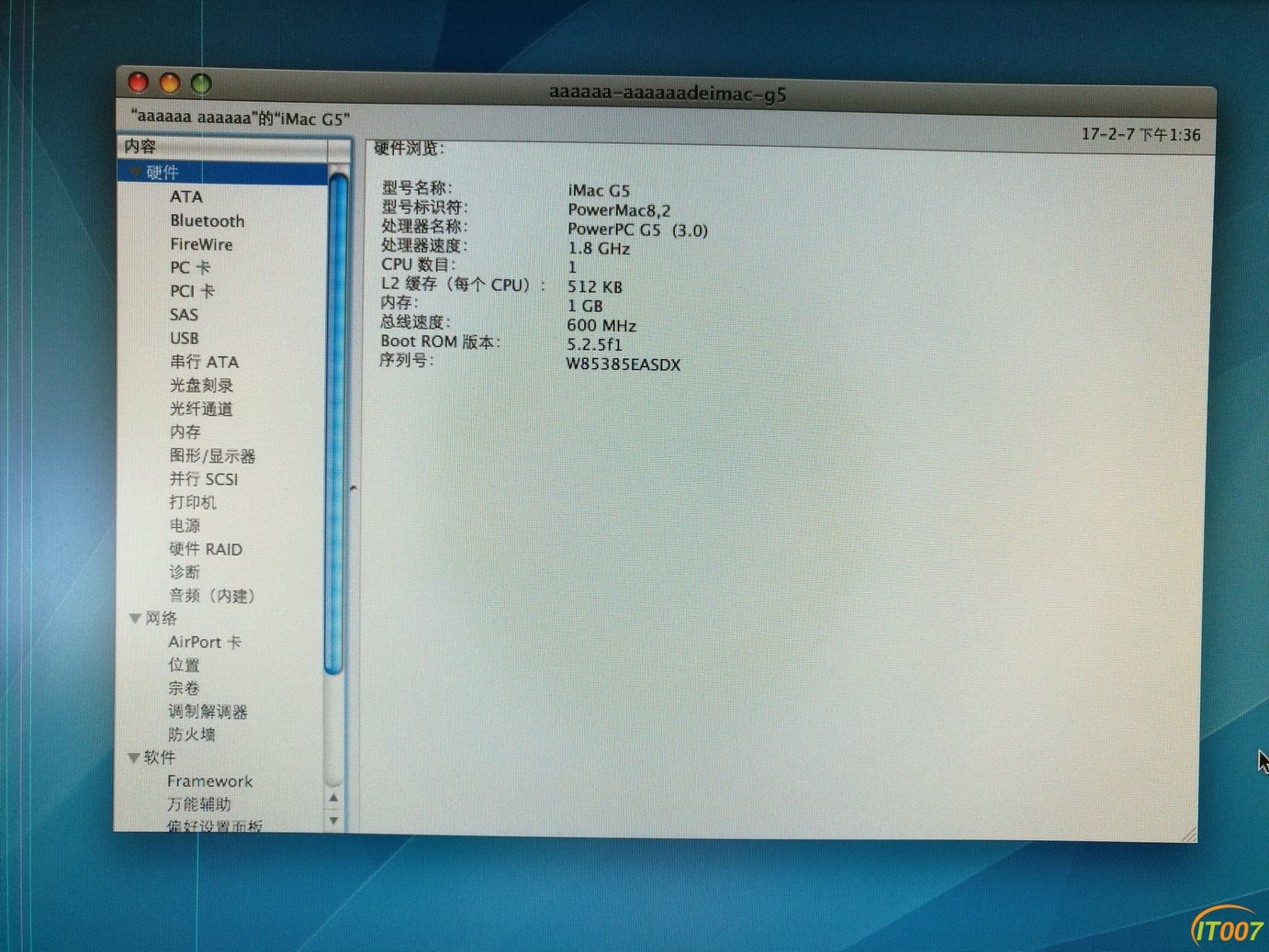Click the Boot ROM version 5.2.5f1
Viewport: 1269px width, 952px height.
(594, 344)
